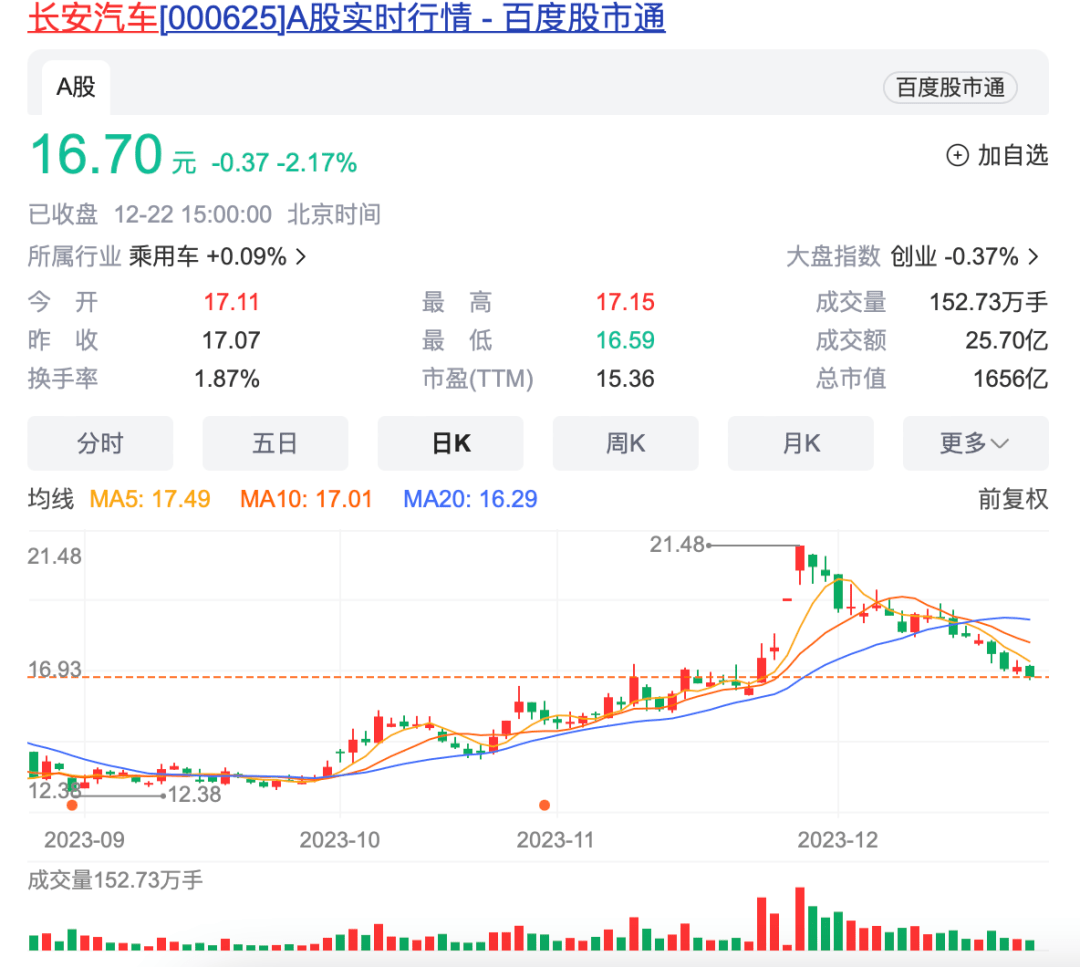Select the 日K chart tab
1080x967 pixels.
point(450,444)
